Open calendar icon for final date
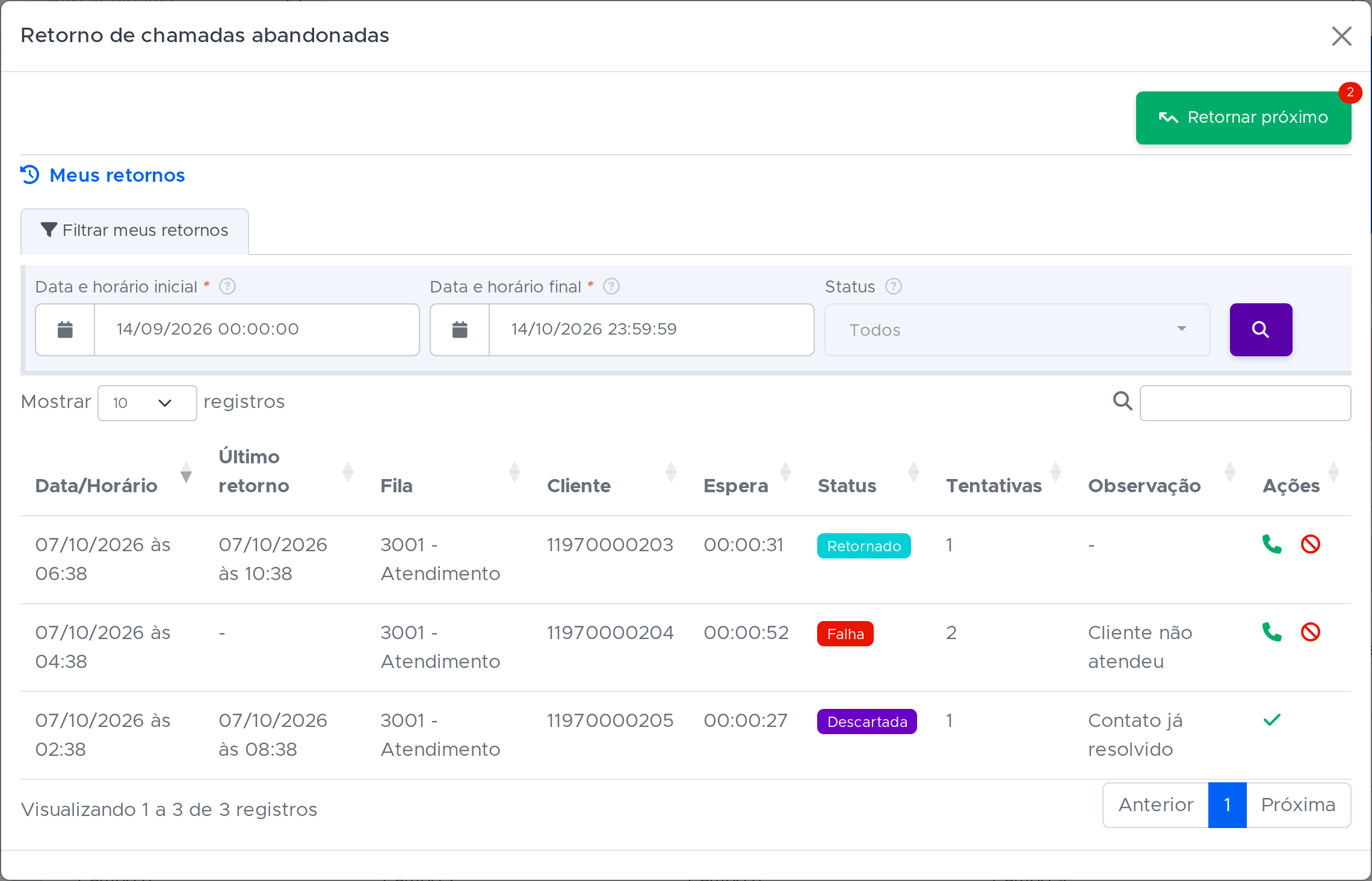The height and width of the screenshot is (881, 1372). pyautogui.click(x=460, y=330)
